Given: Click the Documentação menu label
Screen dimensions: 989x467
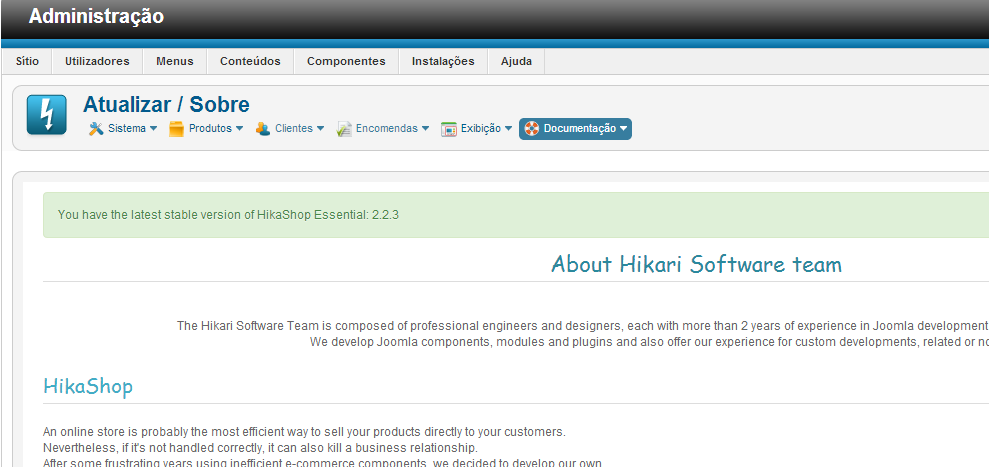Looking at the screenshot, I should pos(580,129).
